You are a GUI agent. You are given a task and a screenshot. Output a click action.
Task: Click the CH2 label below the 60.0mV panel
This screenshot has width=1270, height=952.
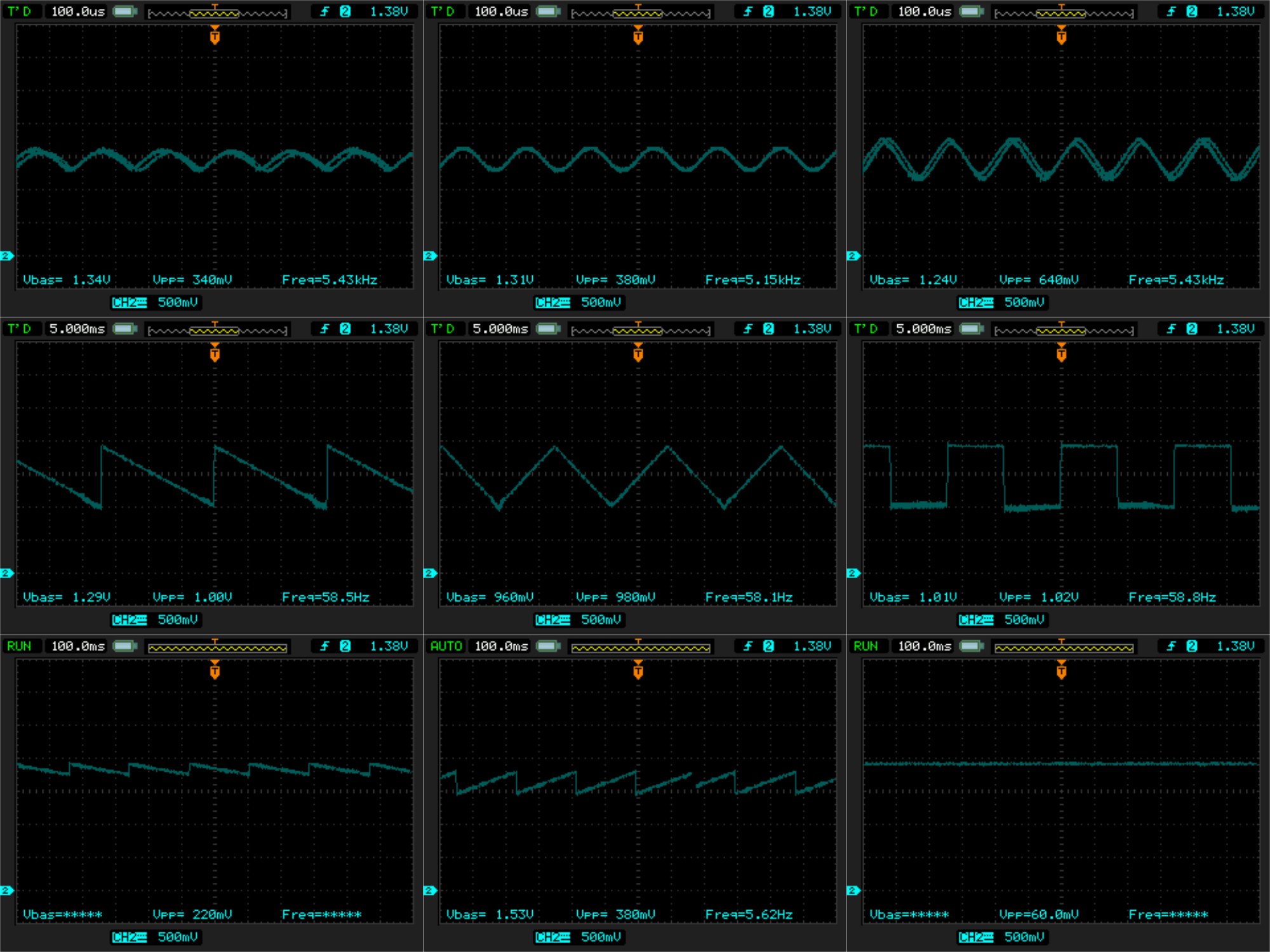click(x=976, y=937)
